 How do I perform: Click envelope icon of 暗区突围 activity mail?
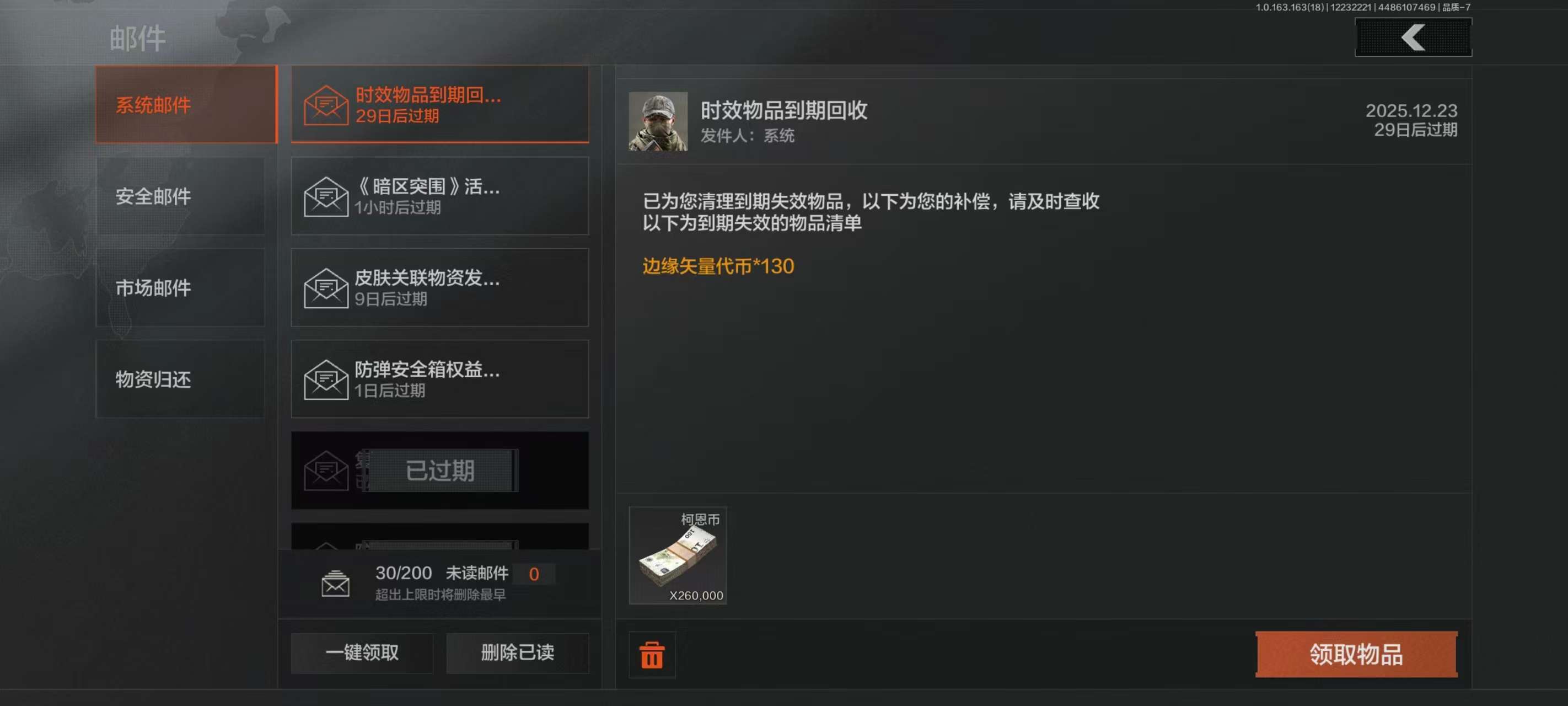coord(326,197)
